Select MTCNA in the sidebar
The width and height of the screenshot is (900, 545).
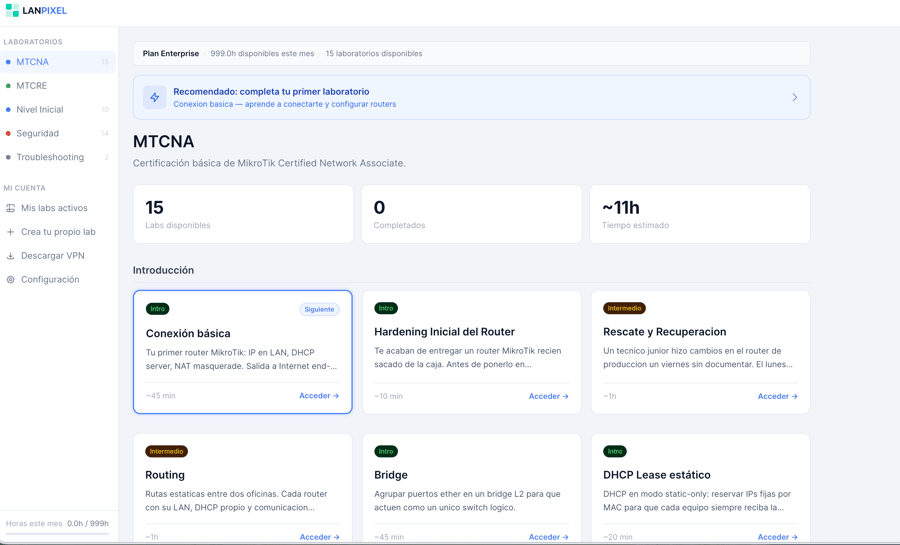[x=58, y=62]
